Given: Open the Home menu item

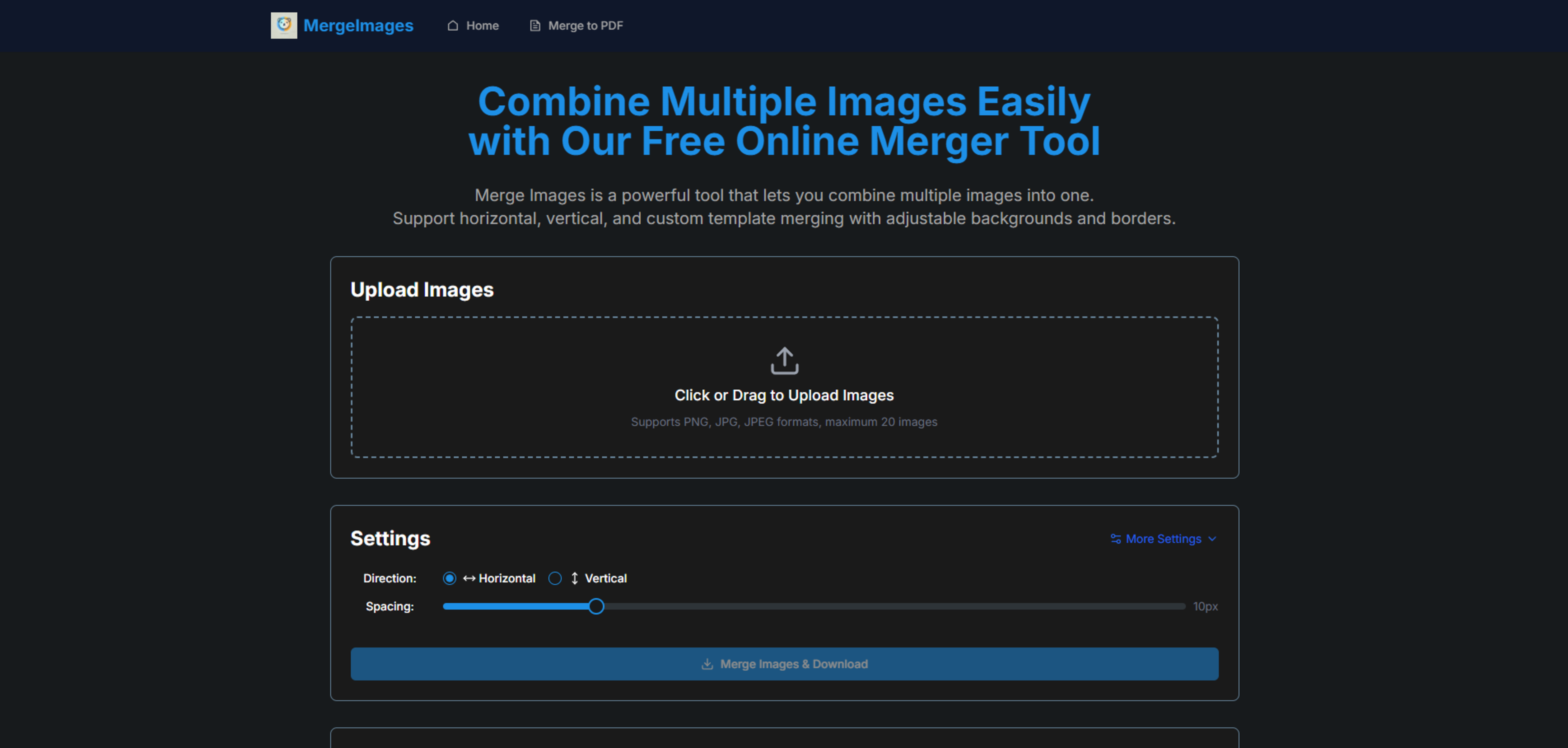Looking at the screenshot, I should click(x=482, y=26).
